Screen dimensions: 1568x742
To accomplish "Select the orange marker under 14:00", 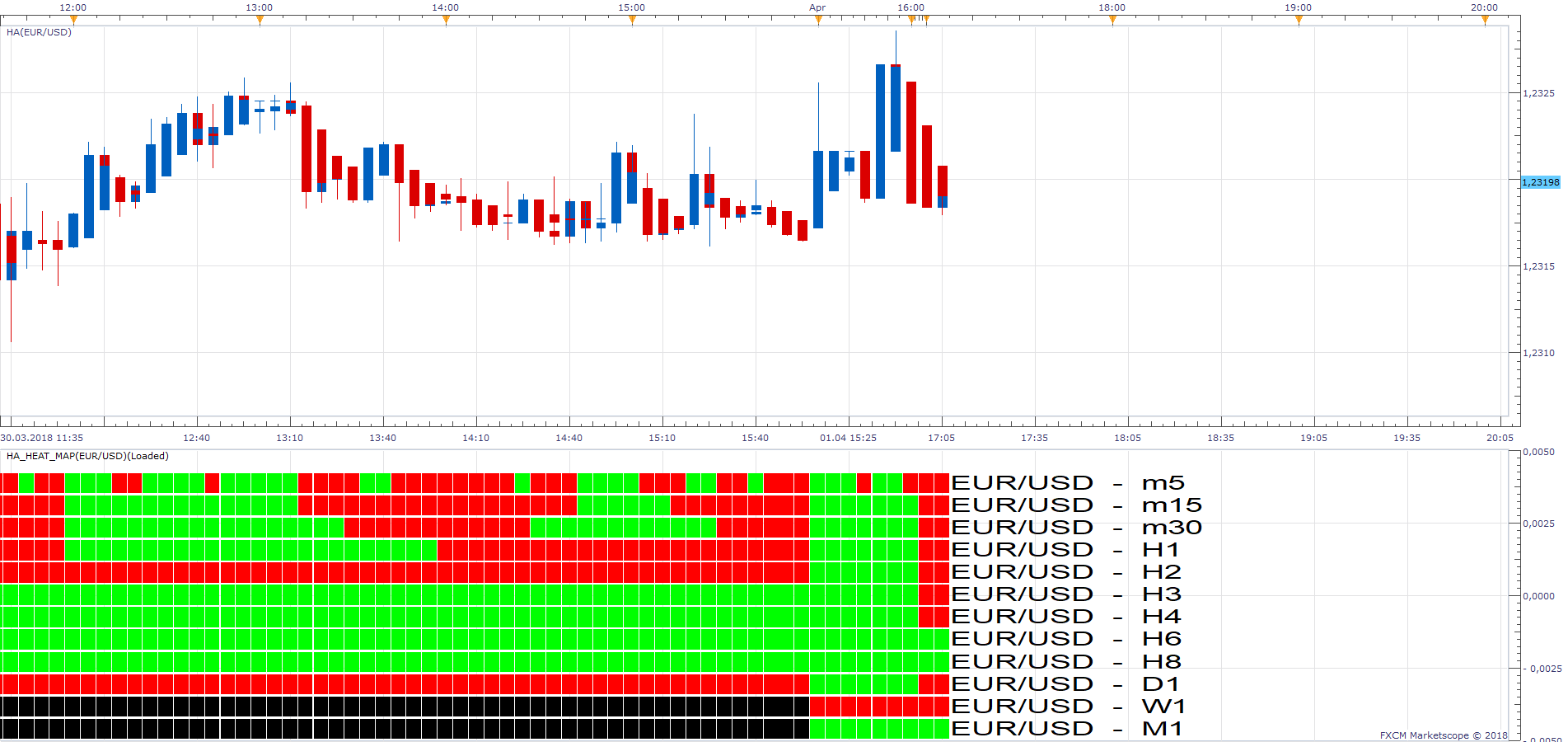I will click(446, 21).
